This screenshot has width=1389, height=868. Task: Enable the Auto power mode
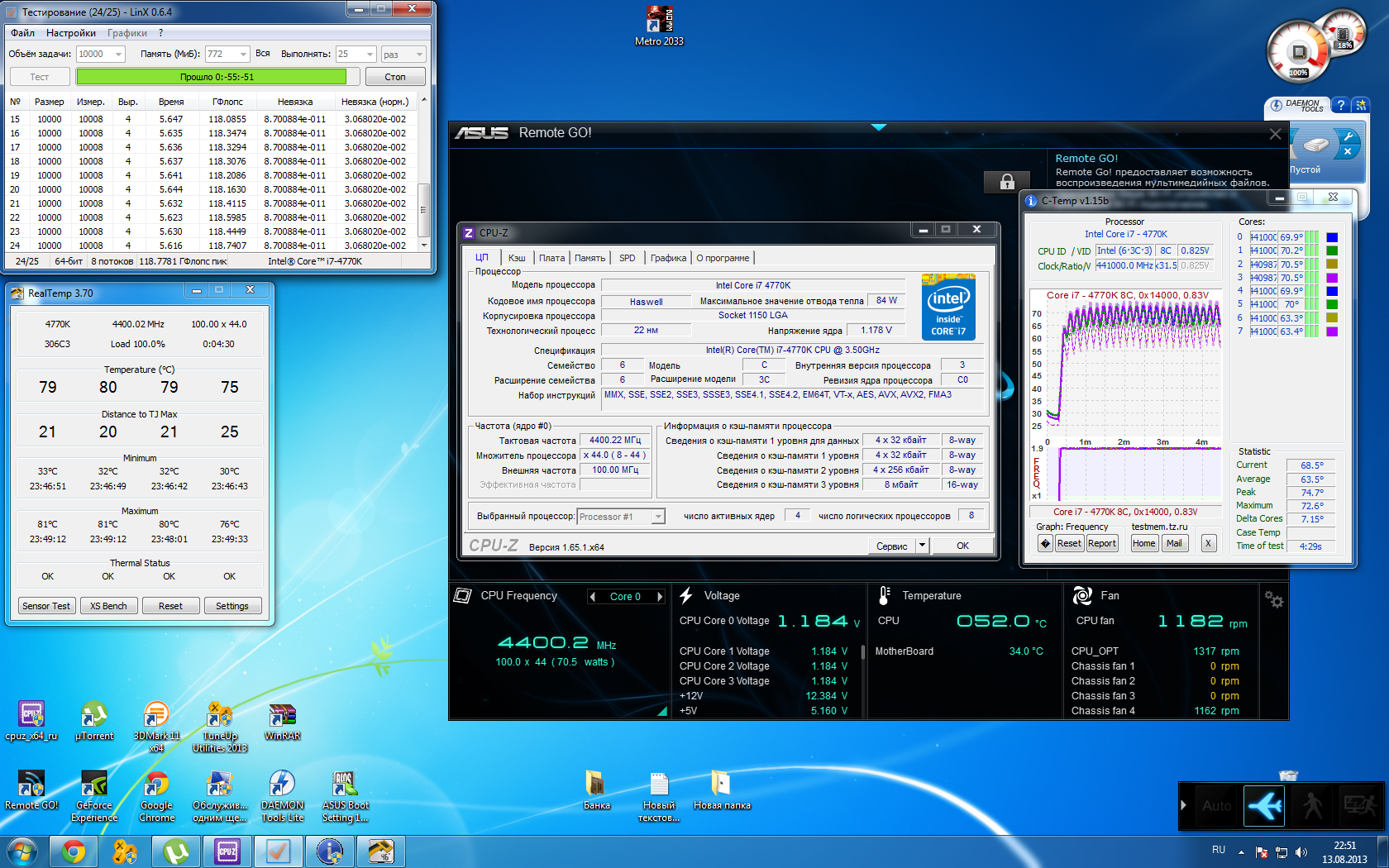click(1216, 805)
